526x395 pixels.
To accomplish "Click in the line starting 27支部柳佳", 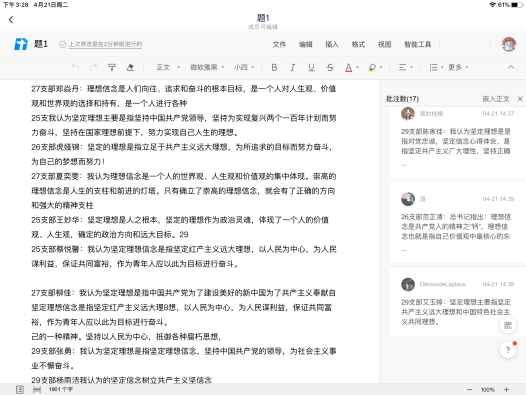I will (183, 293).
